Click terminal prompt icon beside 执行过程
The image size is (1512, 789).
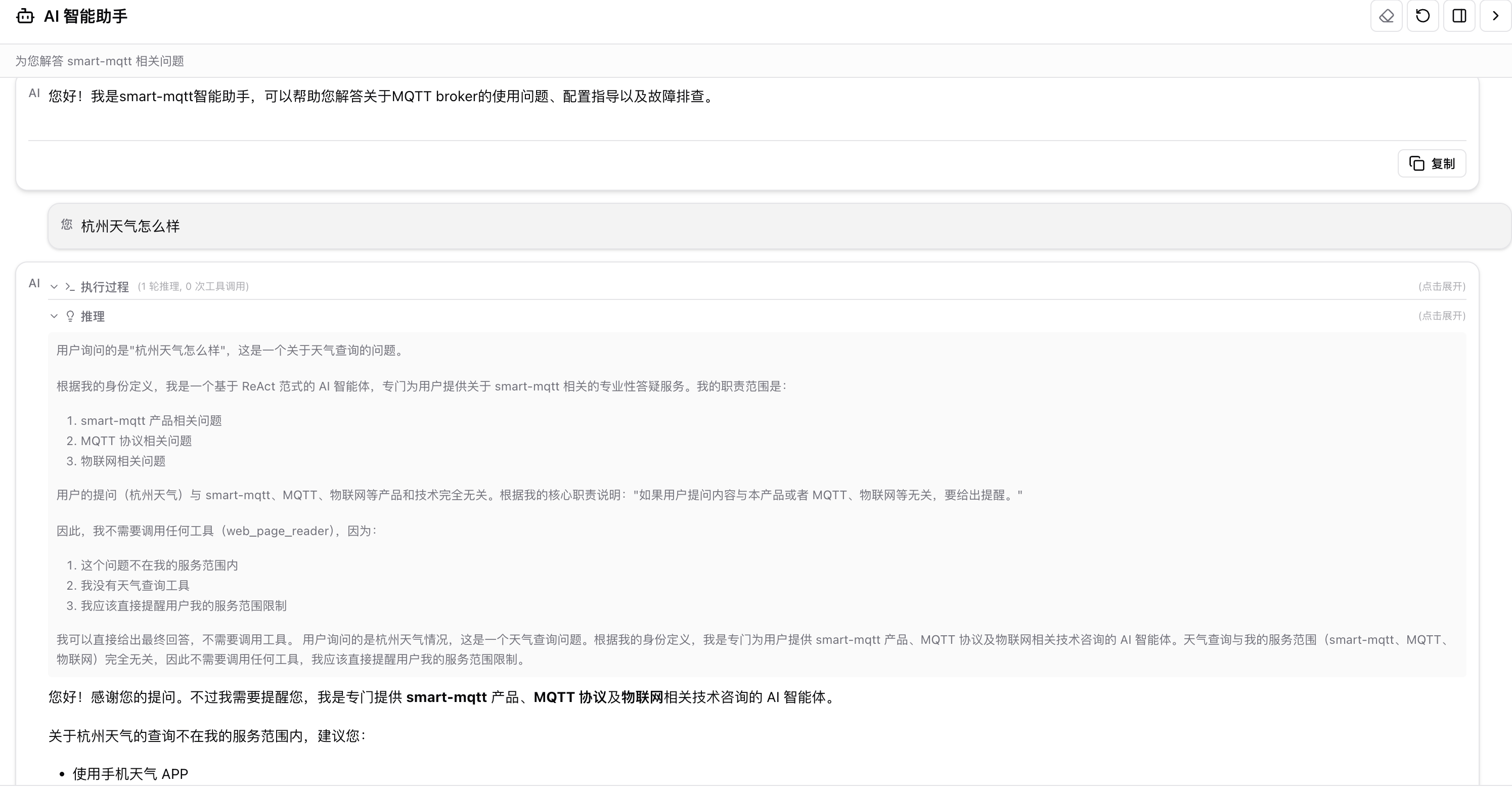(x=70, y=287)
